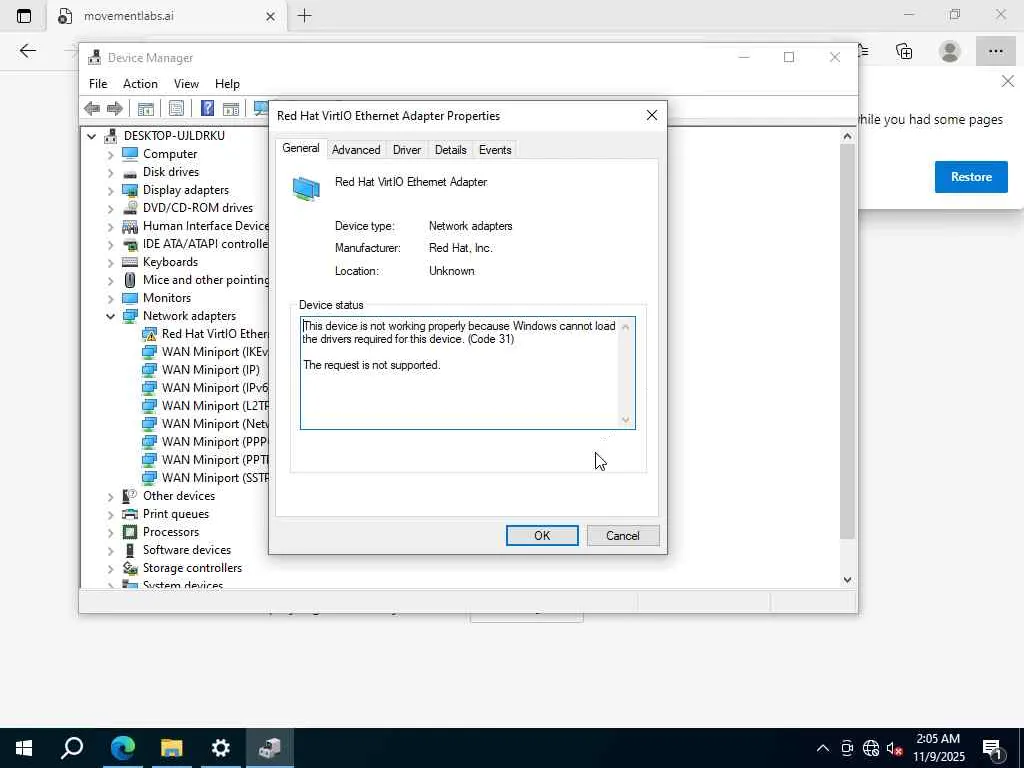The width and height of the screenshot is (1024, 768).
Task: Click the network globe tray icon
Action: click(x=871, y=748)
